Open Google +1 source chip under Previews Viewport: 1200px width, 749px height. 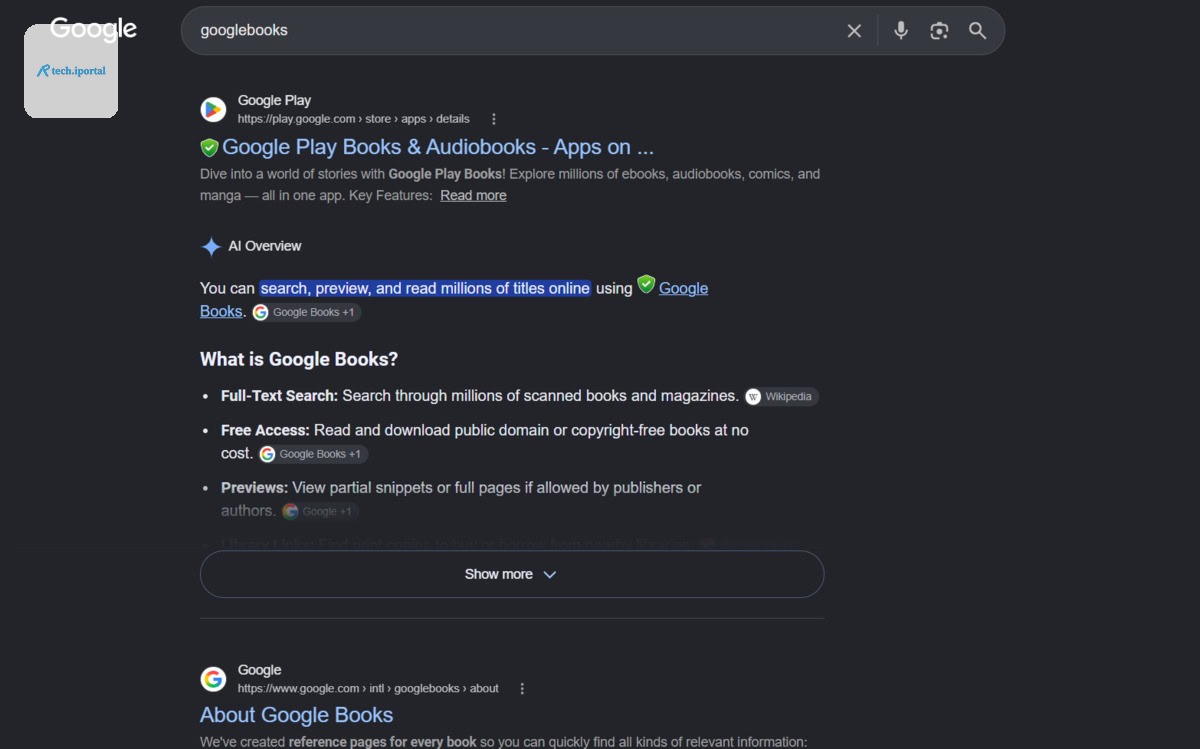[x=319, y=511]
